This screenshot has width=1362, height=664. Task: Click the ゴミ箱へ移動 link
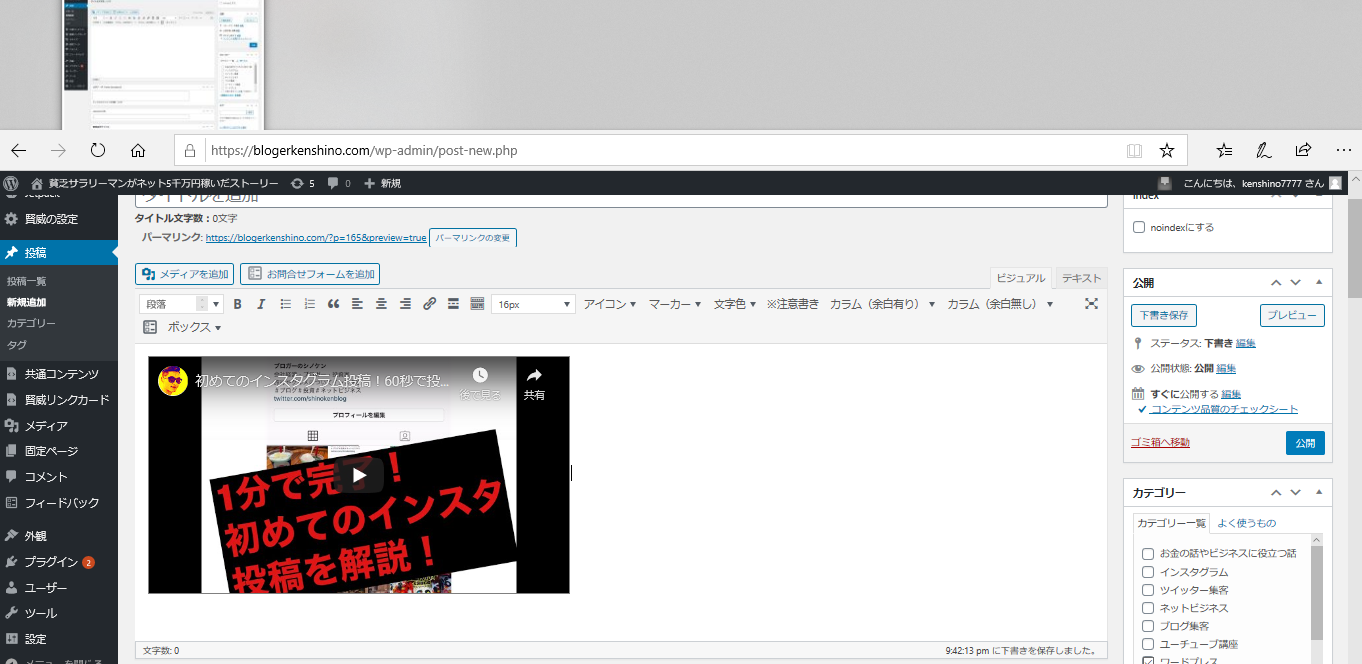click(1160, 442)
